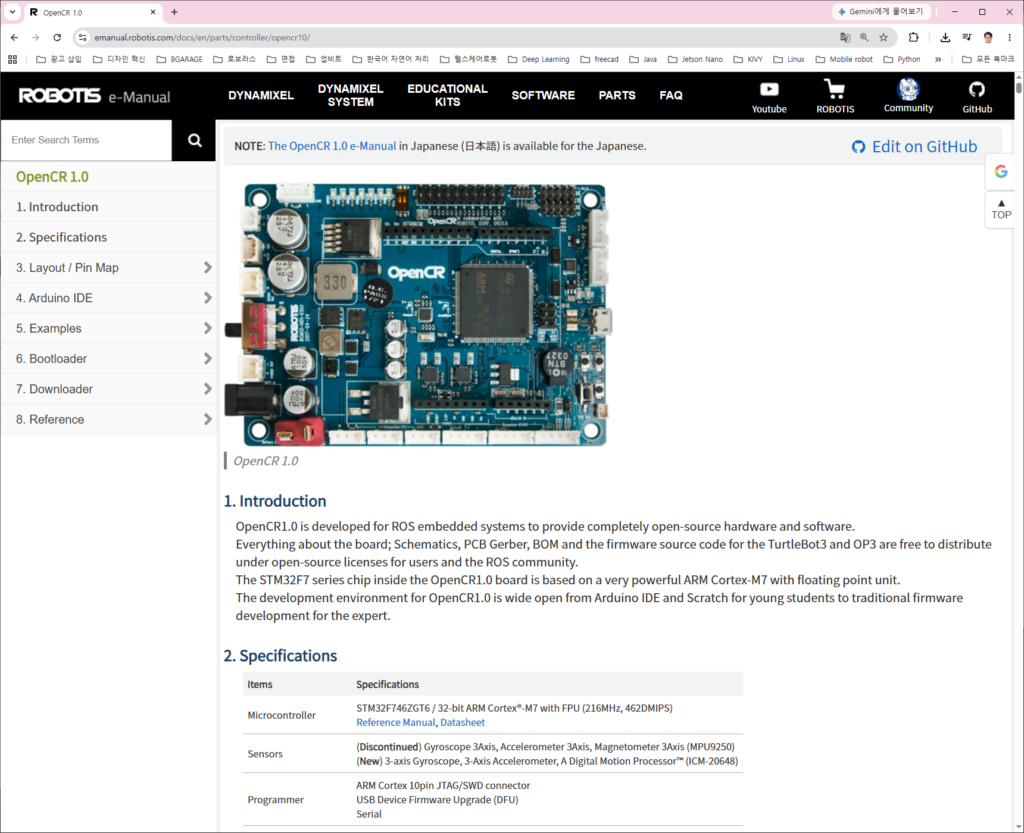
Task: Open Chrome three-dot menu
Action: point(1010,37)
